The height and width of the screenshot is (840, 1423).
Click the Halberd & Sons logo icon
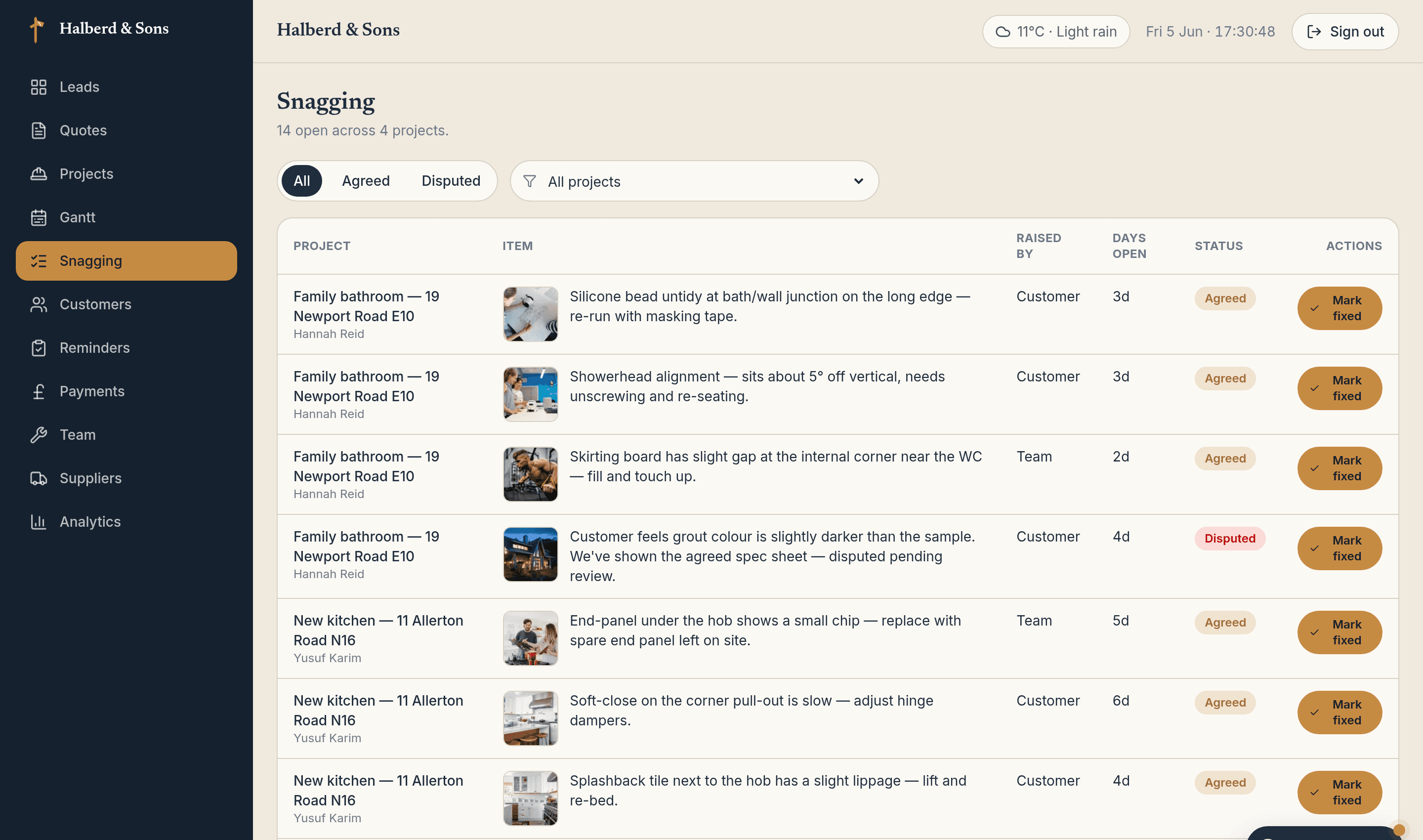click(x=37, y=30)
